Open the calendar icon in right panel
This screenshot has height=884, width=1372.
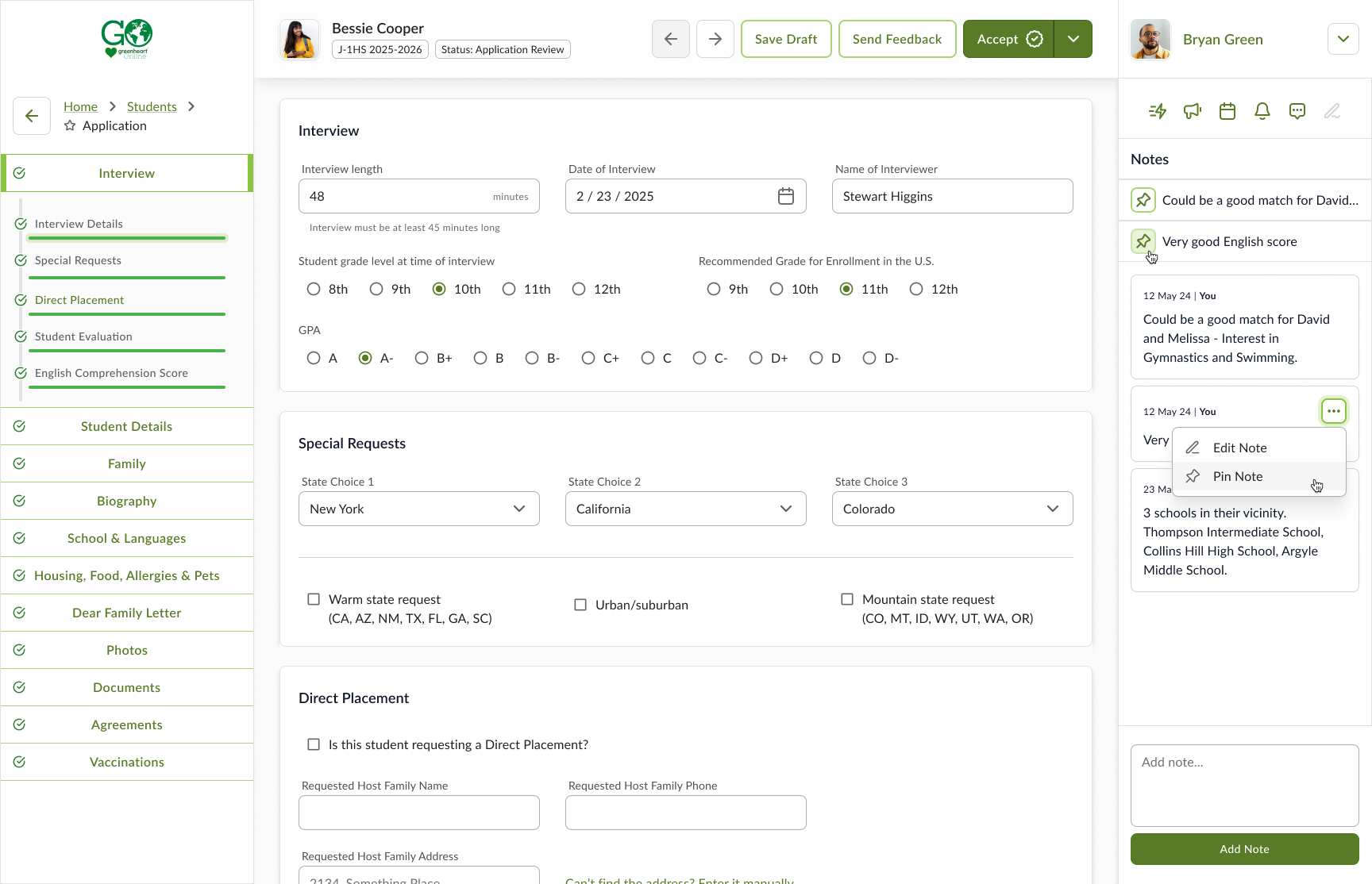pos(1227,111)
